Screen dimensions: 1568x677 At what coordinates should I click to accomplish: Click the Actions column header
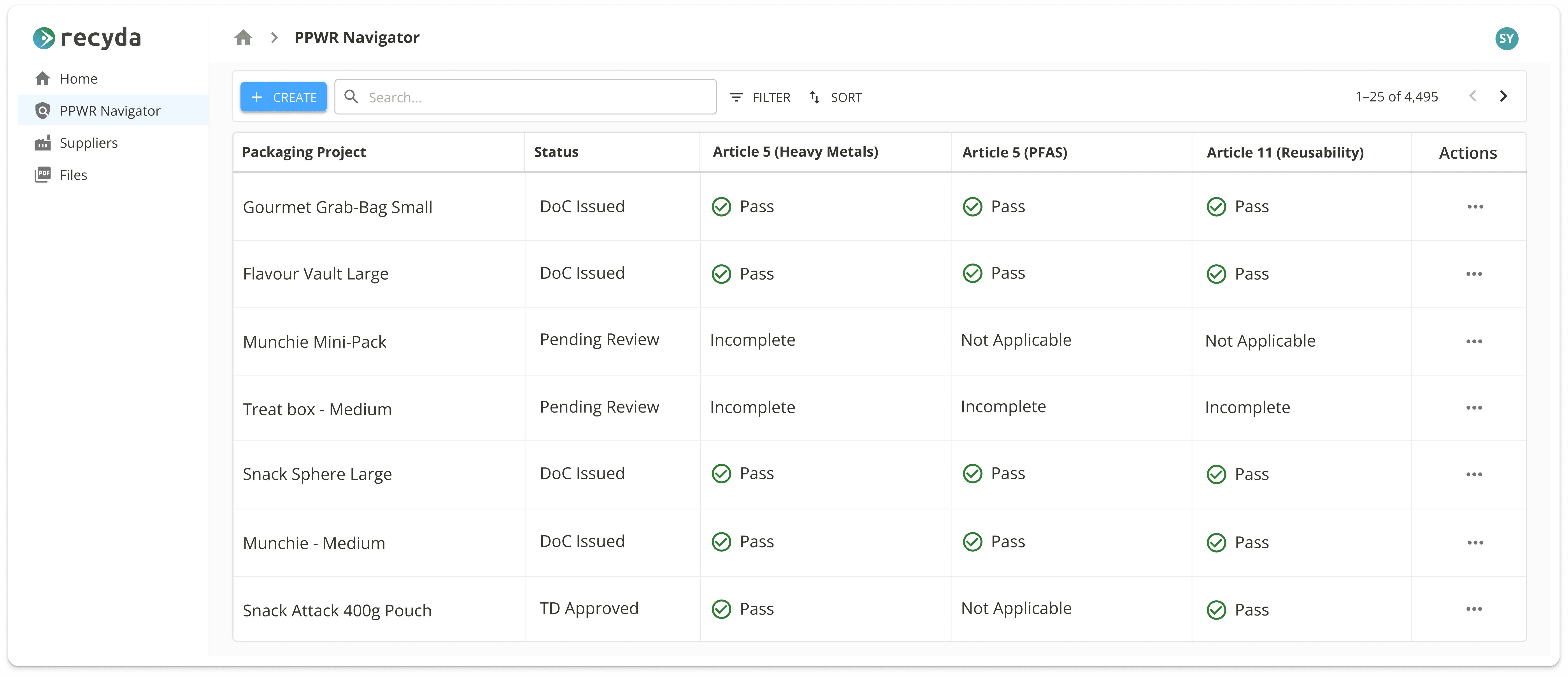point(1468,153)
